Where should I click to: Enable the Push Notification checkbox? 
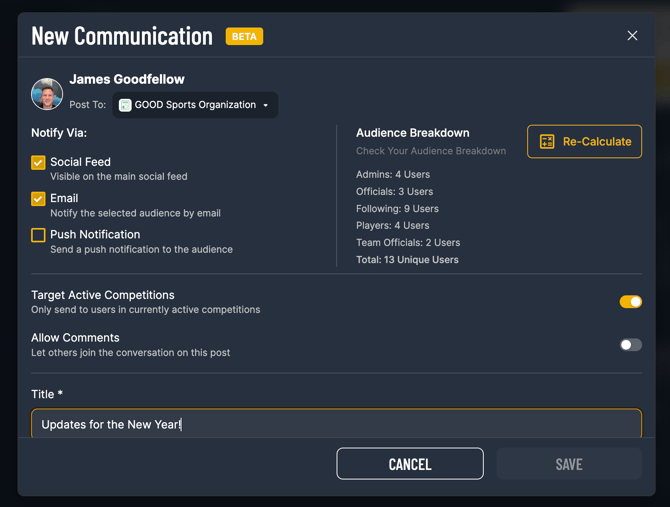click(38, 235)
